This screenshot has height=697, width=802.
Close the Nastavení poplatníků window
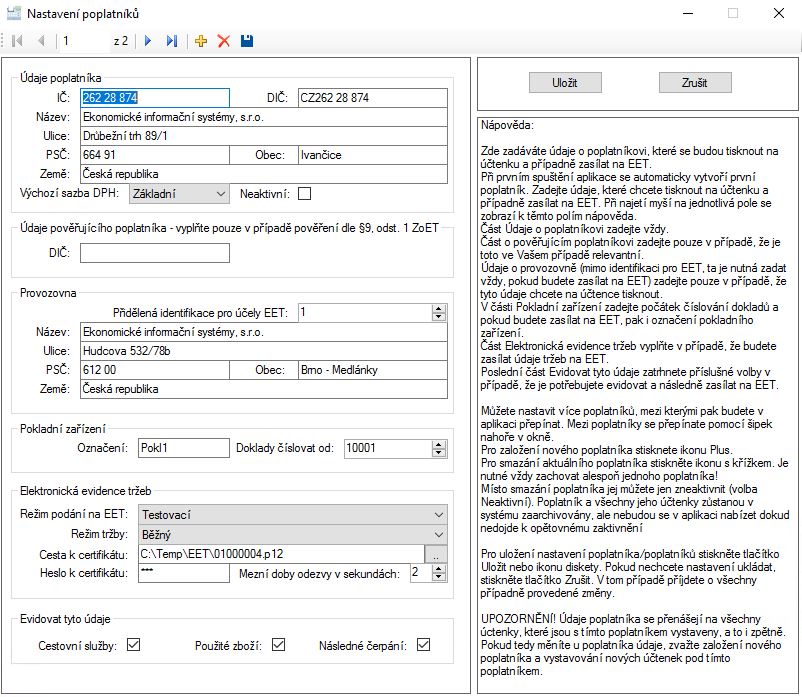point(778,13)
